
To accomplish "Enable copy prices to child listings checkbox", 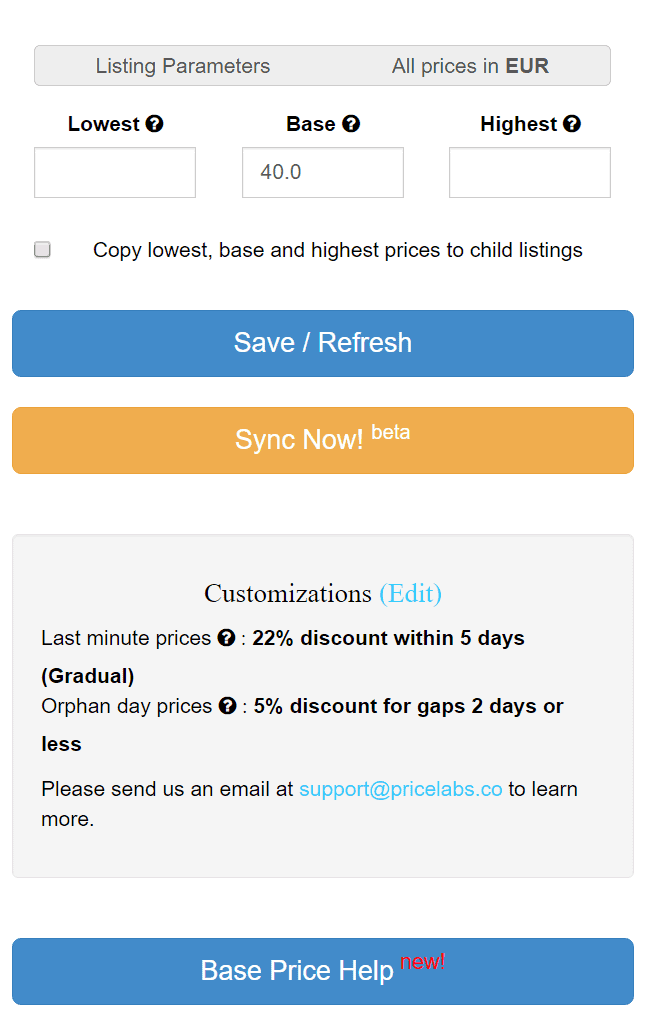I will 42,249.
